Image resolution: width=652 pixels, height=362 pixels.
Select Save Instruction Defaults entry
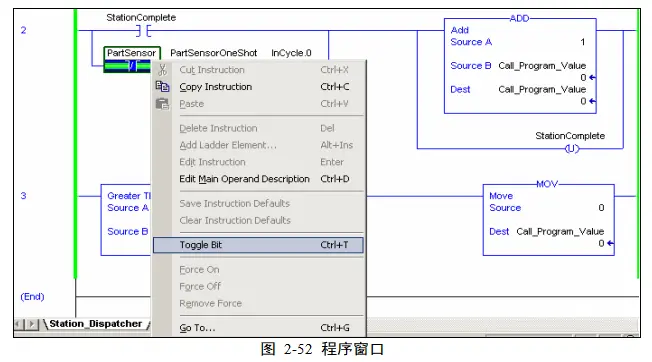click(258, 204)
